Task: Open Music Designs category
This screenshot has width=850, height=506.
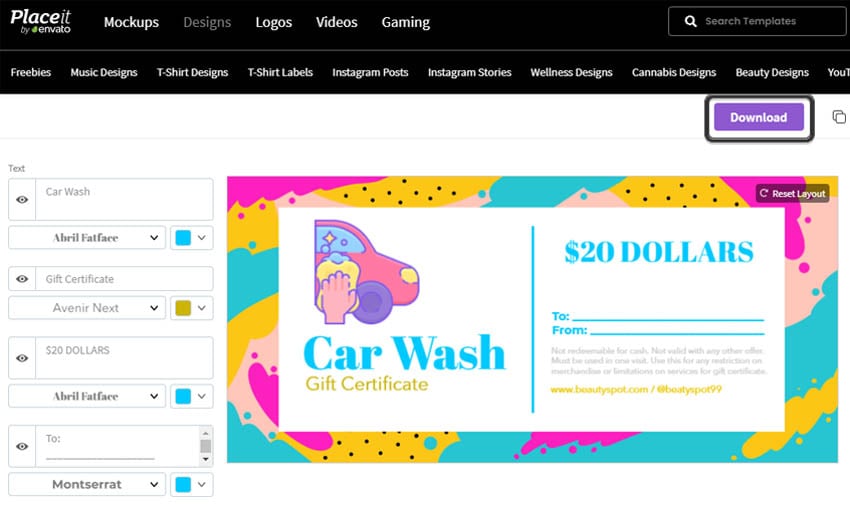Action: 104,72
